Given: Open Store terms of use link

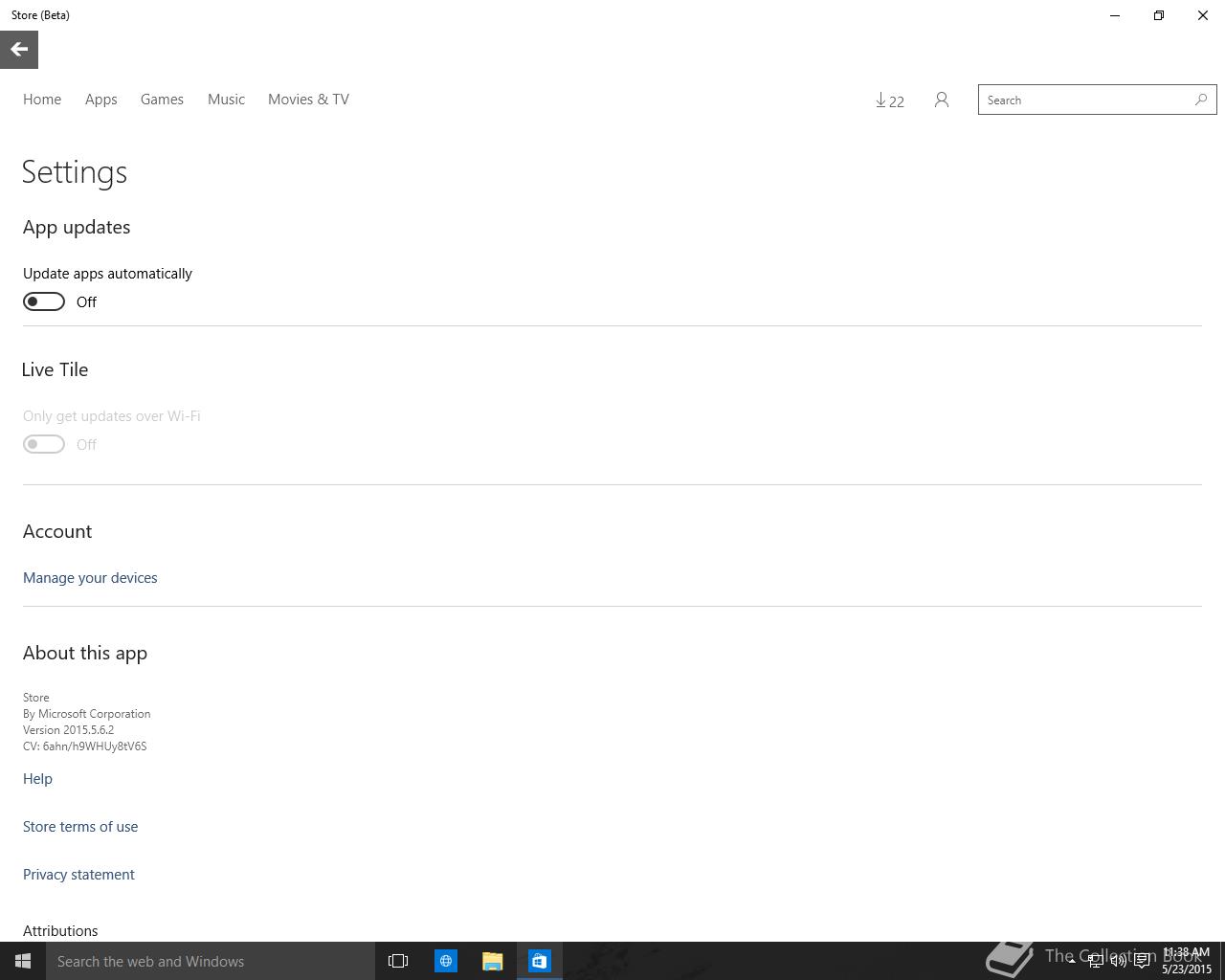Looking at the screenshot, I should (80, 827).
